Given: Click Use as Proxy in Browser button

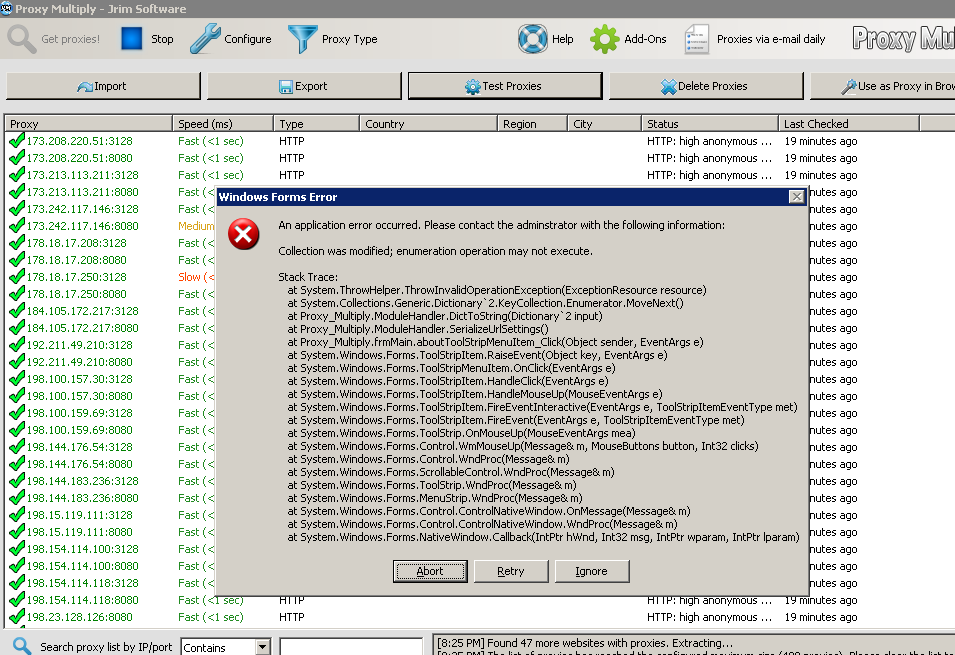Looking at the screenshot, I should (x=883, y=86).
